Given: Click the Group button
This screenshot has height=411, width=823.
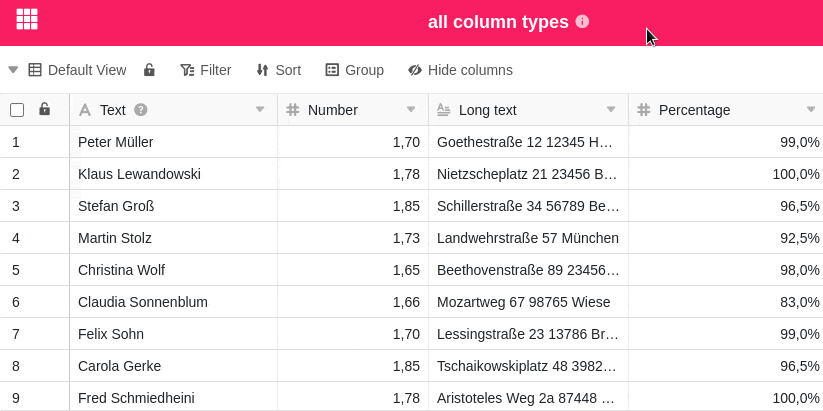Looking at the screenshot, I should click(354, 70).
